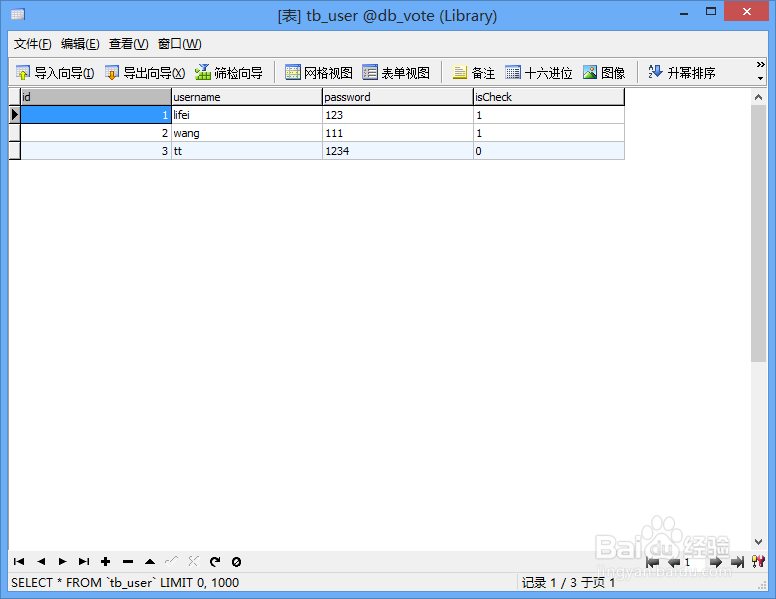Select the isCheck cell of row tt
Viewport: 776px width, 599px height.
click(x=549, y=151)
